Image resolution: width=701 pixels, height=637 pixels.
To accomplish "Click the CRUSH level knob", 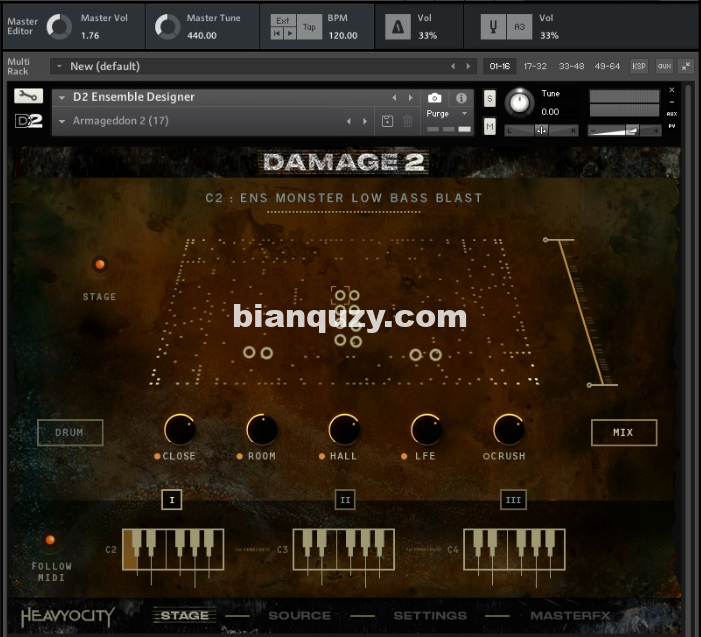I will pyautogui.click(x=509, y=429).
